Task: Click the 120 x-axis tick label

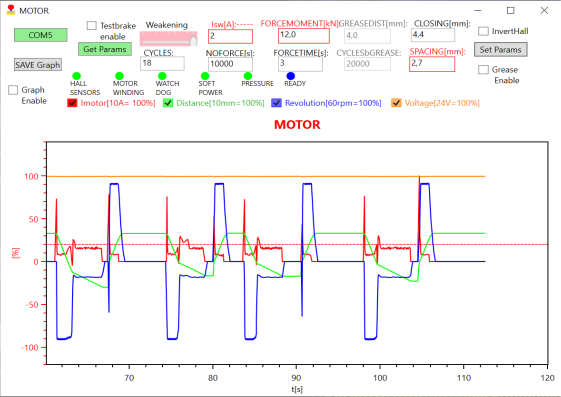Action: click(x=548, y=378)
